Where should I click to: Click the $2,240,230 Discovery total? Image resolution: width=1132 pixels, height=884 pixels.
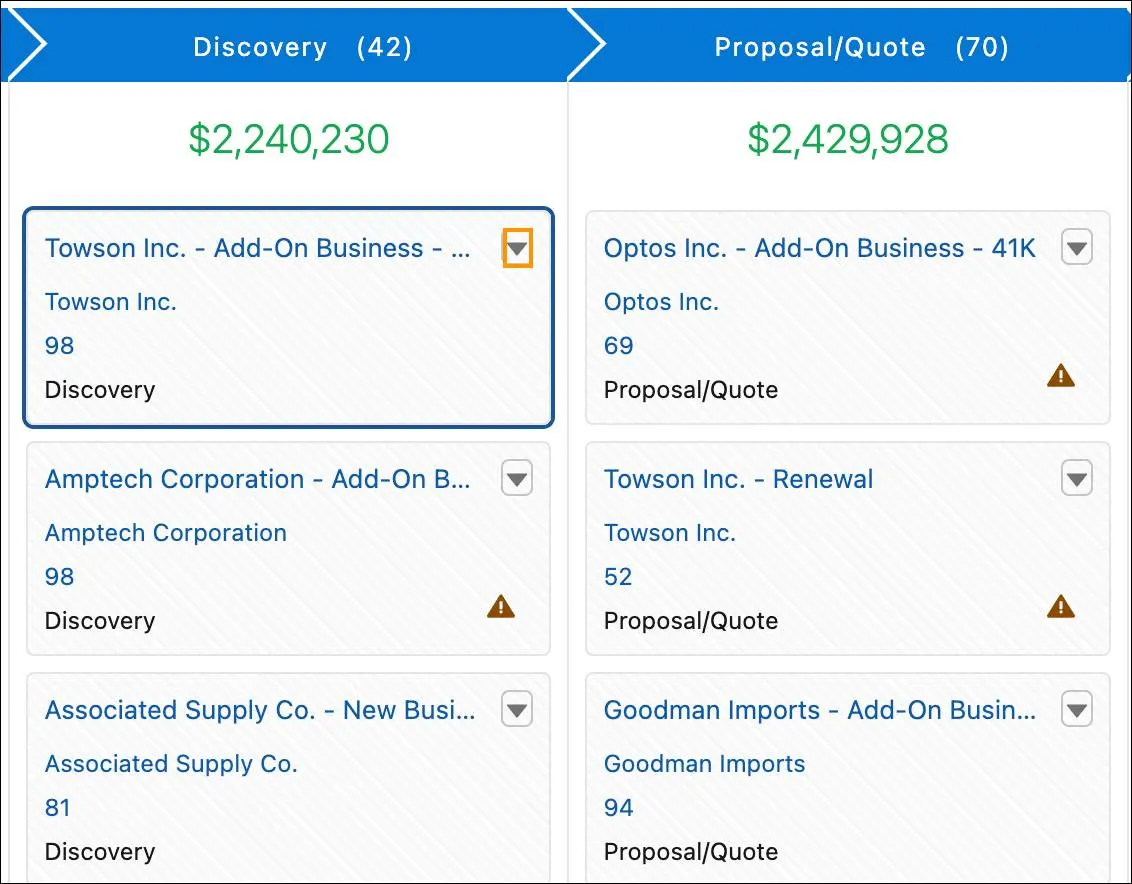pos(289,140)
